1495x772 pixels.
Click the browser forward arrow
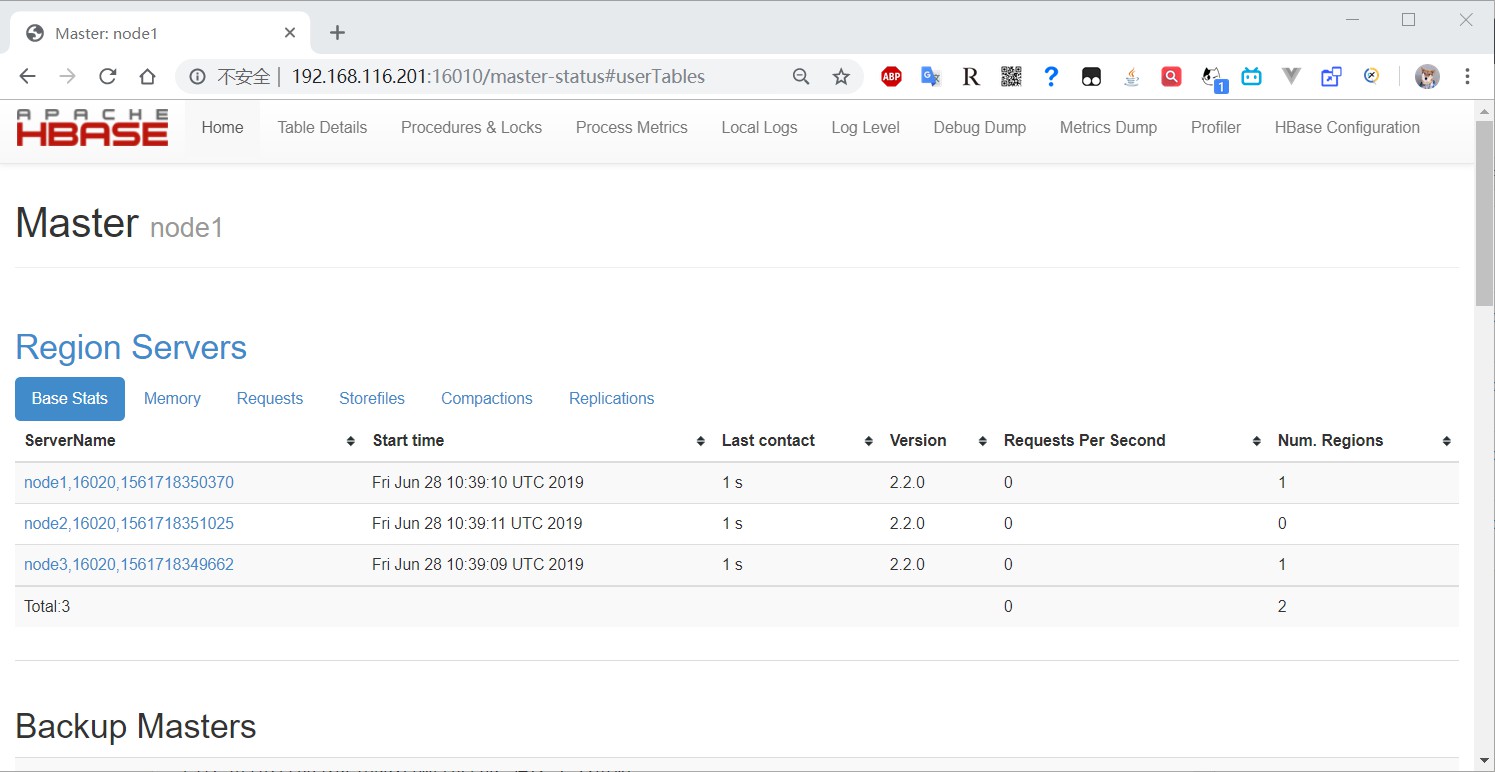click(67, 77)
